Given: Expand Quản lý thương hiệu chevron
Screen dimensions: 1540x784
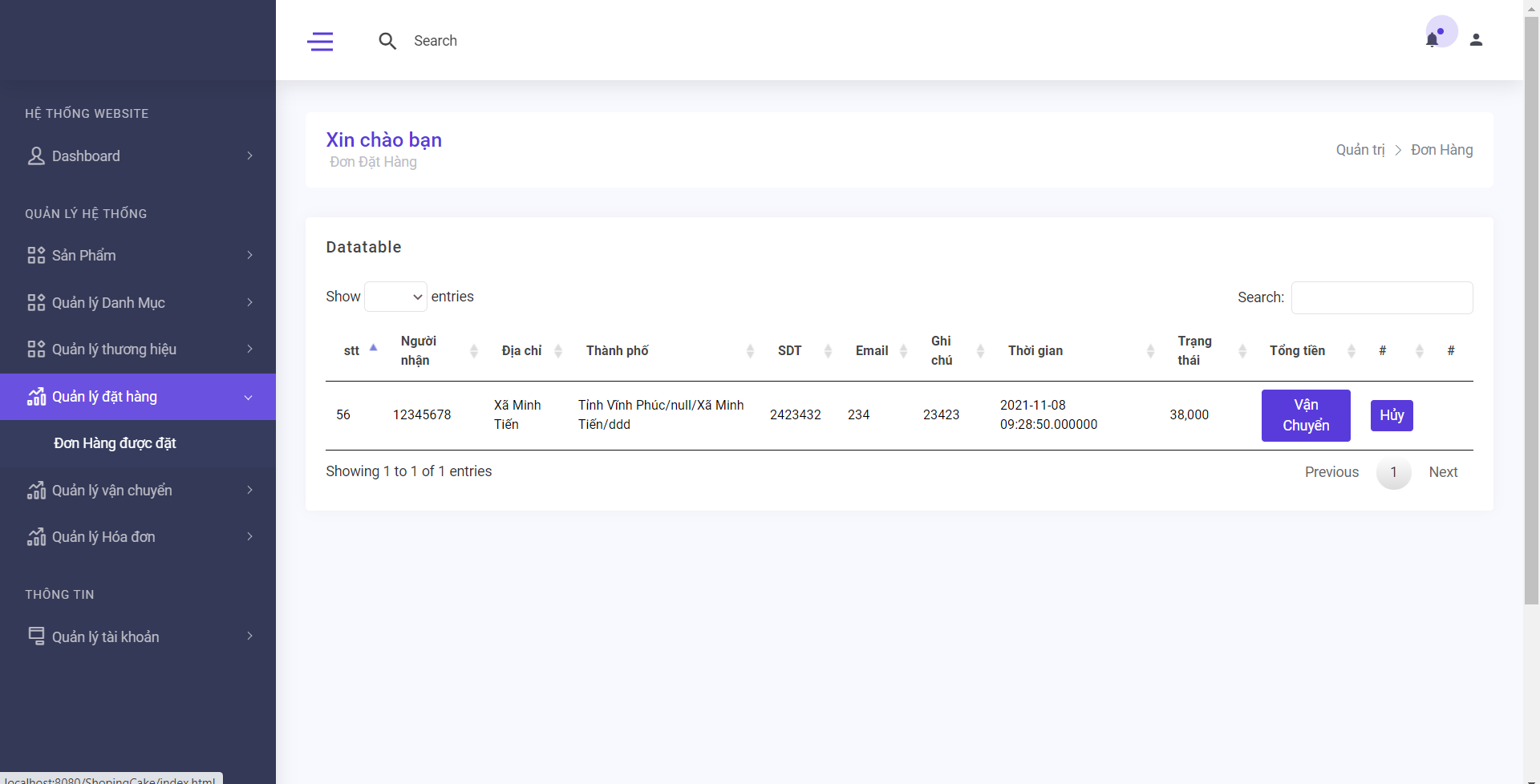Looking at the screenshot, I should click(x=249, y=349).
